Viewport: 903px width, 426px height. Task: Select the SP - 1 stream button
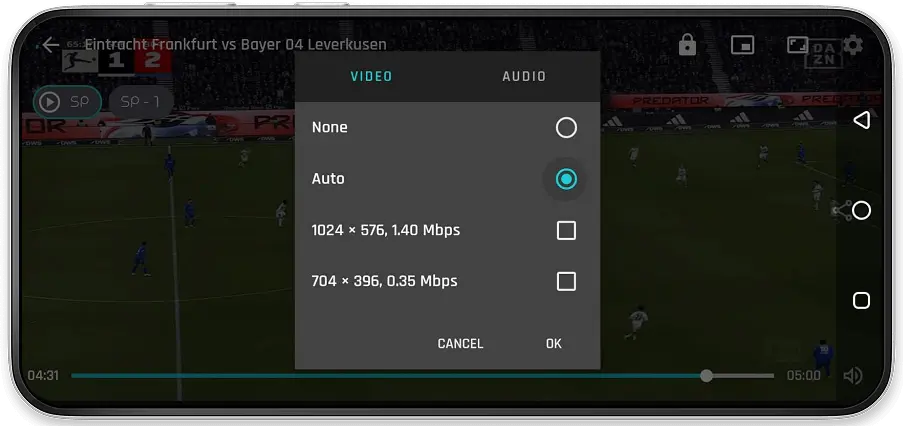coord(141,102)
